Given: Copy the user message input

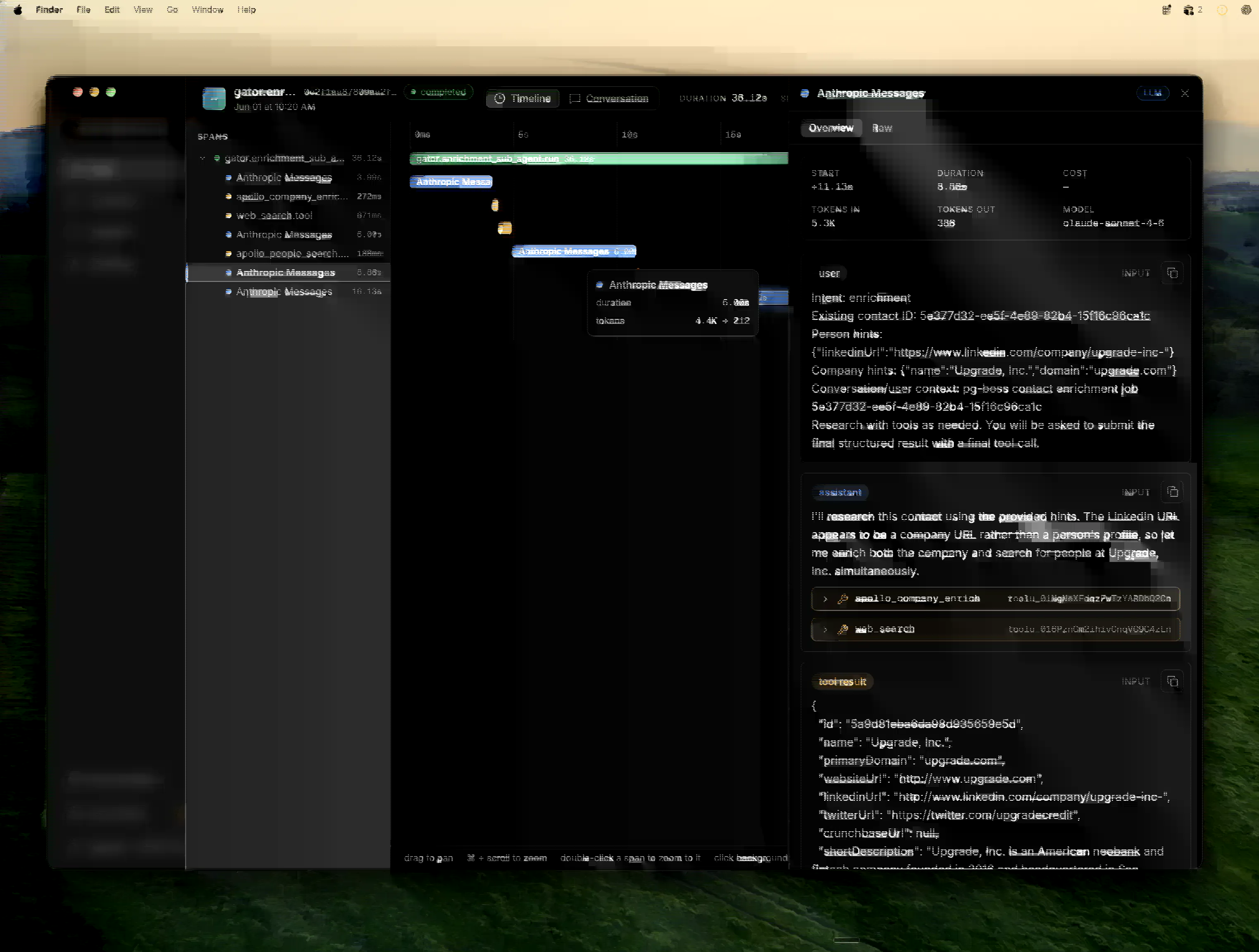Looking at the screenshot, I should [1172, 273].
